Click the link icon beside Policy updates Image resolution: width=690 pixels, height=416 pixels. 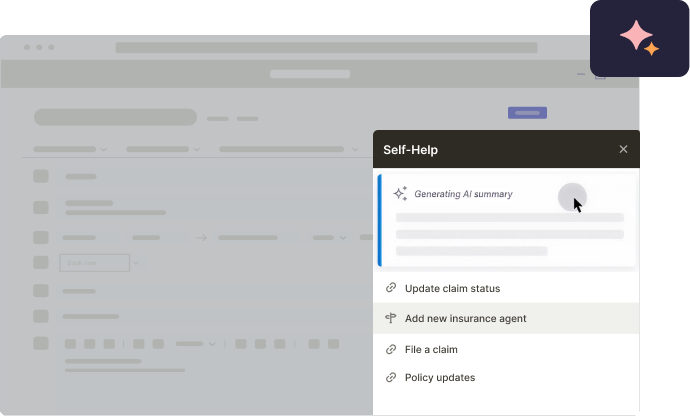pyautogui.click(x=391, y=377)
